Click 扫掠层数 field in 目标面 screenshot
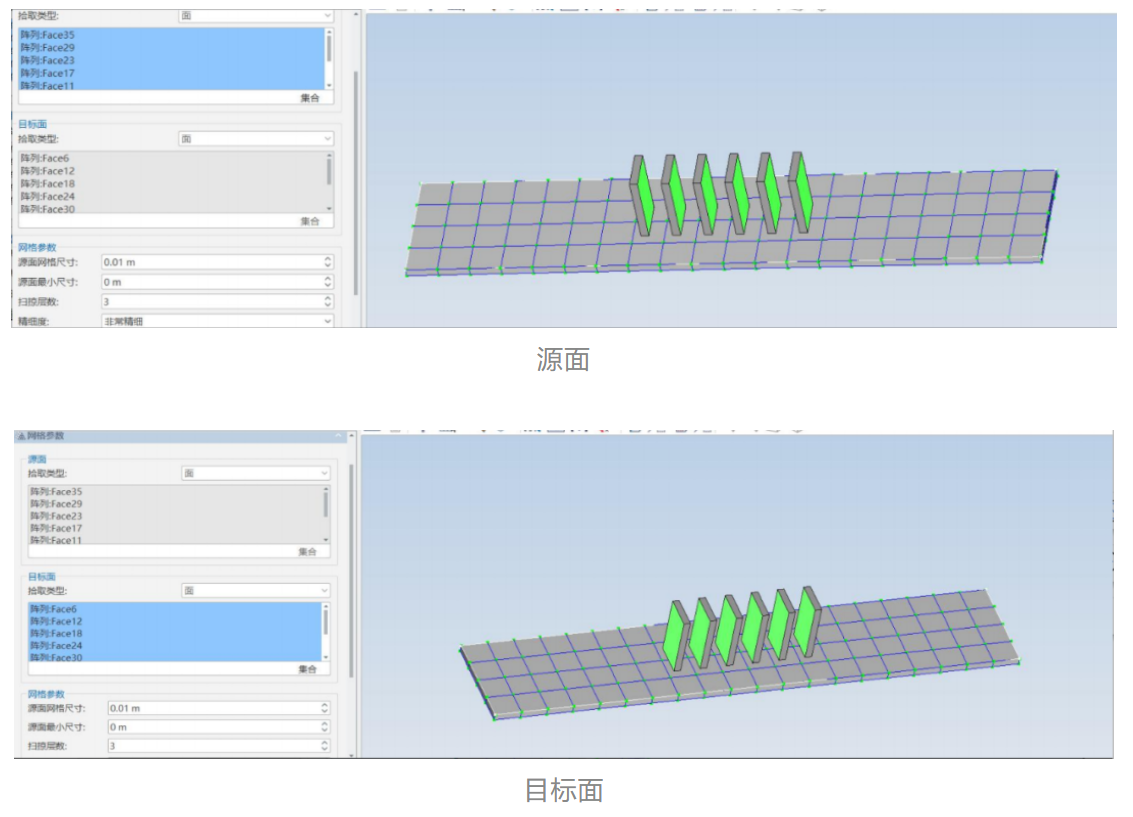 pyautogui.click(x=210, y=746)
